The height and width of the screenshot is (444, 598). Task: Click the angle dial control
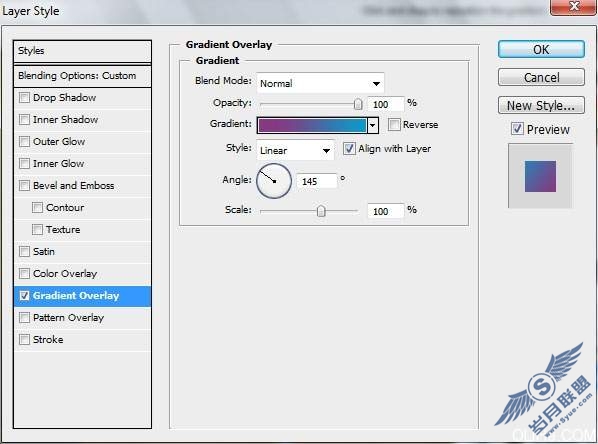click(274, 181)
